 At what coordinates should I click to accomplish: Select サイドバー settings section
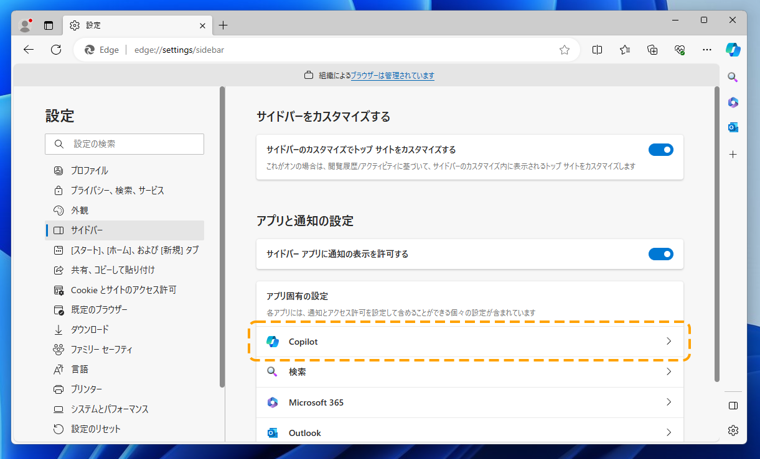(125, 230)
